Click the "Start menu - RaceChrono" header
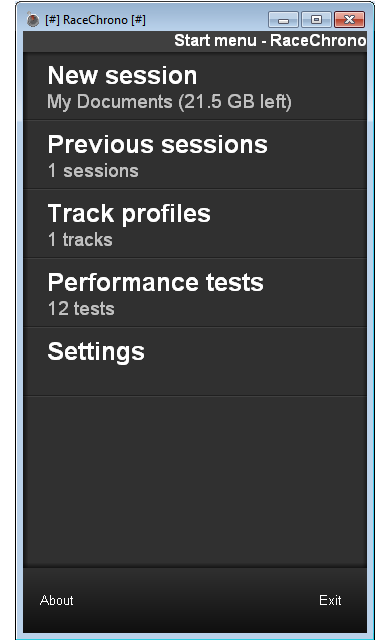 tap(270, 40)
